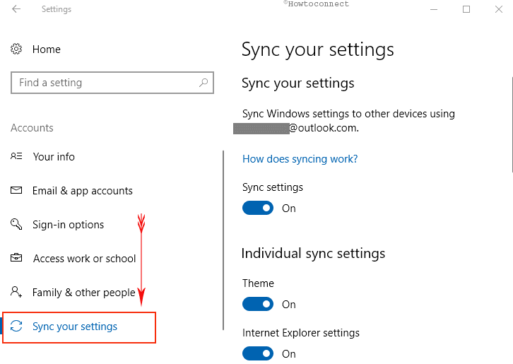Image resolution: width=513 pixels, height=364 pixels.
Task: Close the Settings window
Action: pyautogui.click(x=499, y=9)
